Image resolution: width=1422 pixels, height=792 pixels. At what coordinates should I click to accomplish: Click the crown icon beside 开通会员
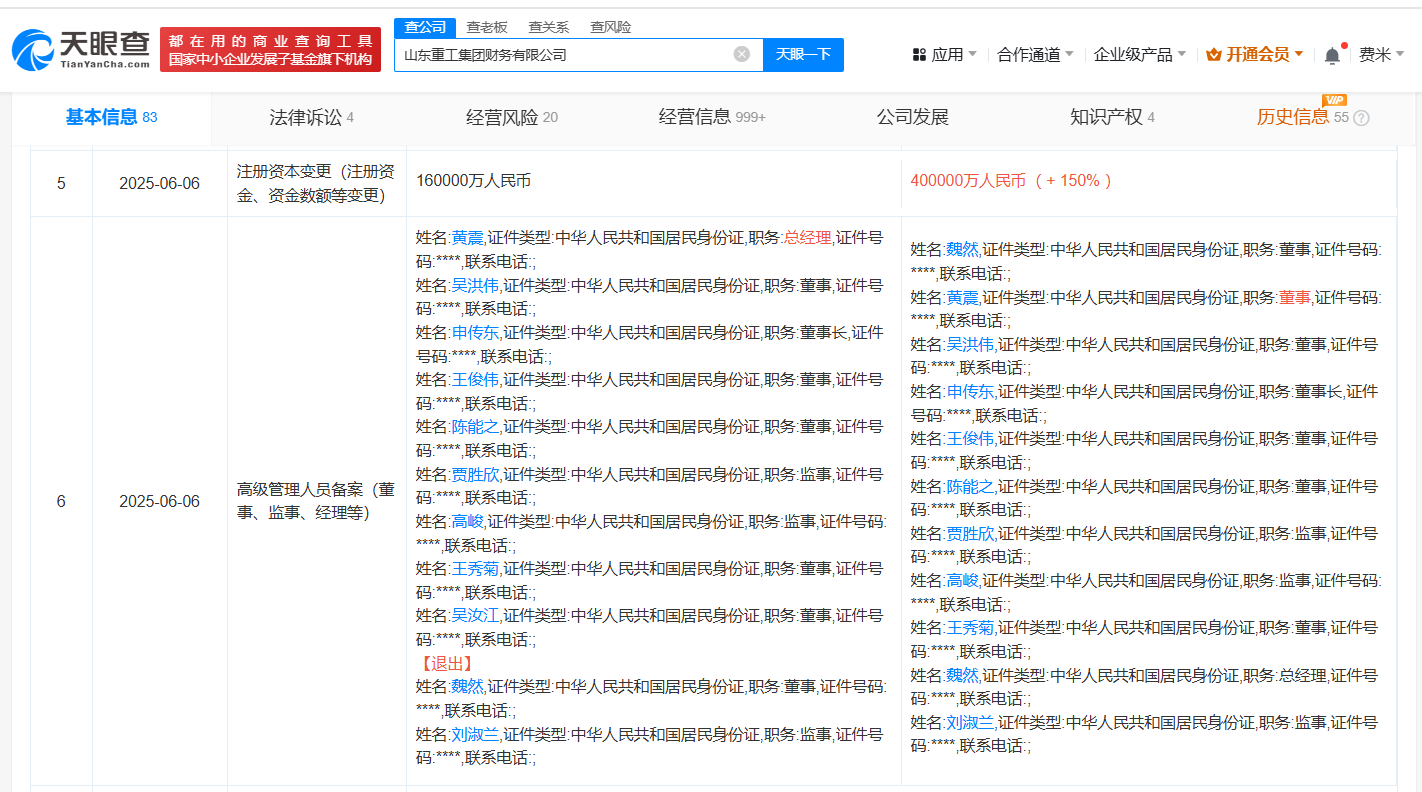(1214, 55)
